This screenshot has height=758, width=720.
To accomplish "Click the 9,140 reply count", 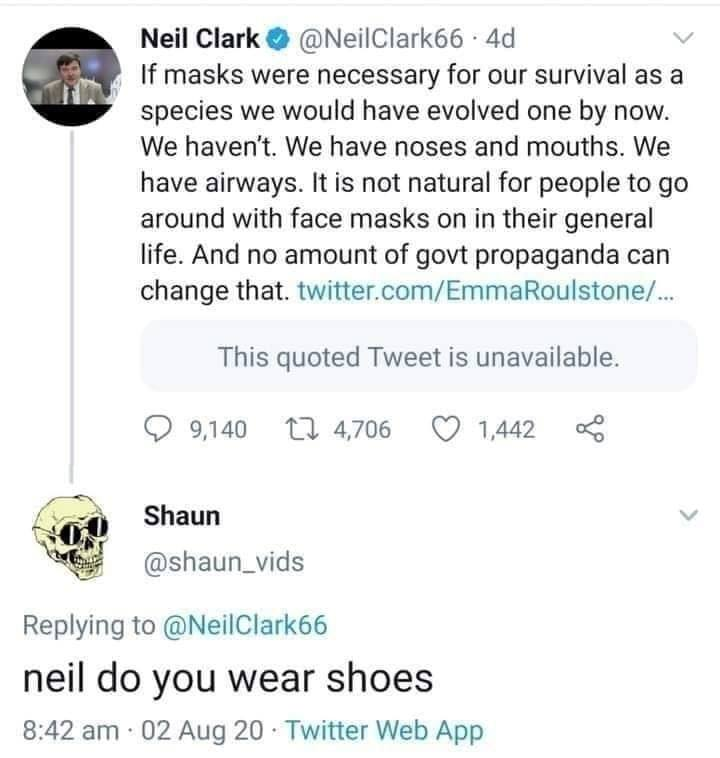I will click(218, 429).
